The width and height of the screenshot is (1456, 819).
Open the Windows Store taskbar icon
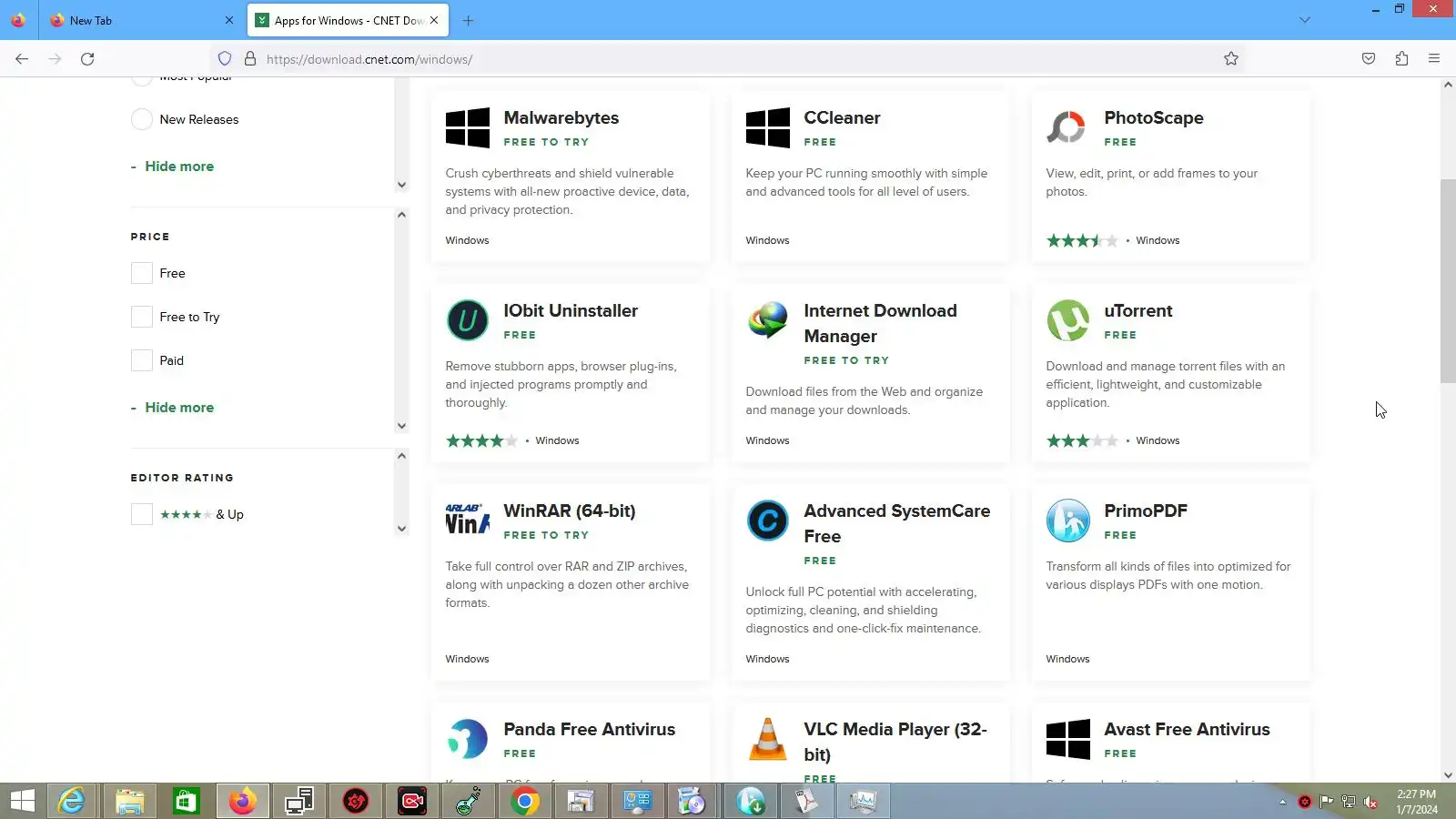(x=186, y=802)
